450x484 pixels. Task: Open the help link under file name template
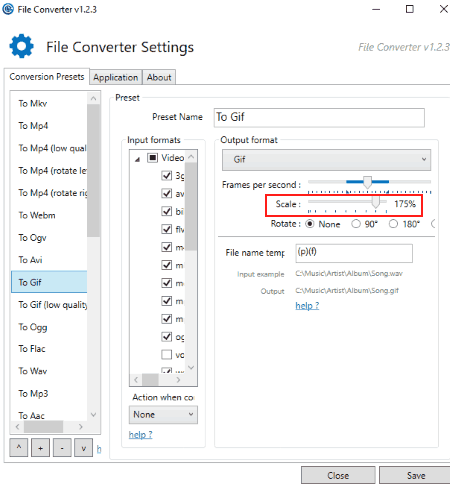(307, 305)
